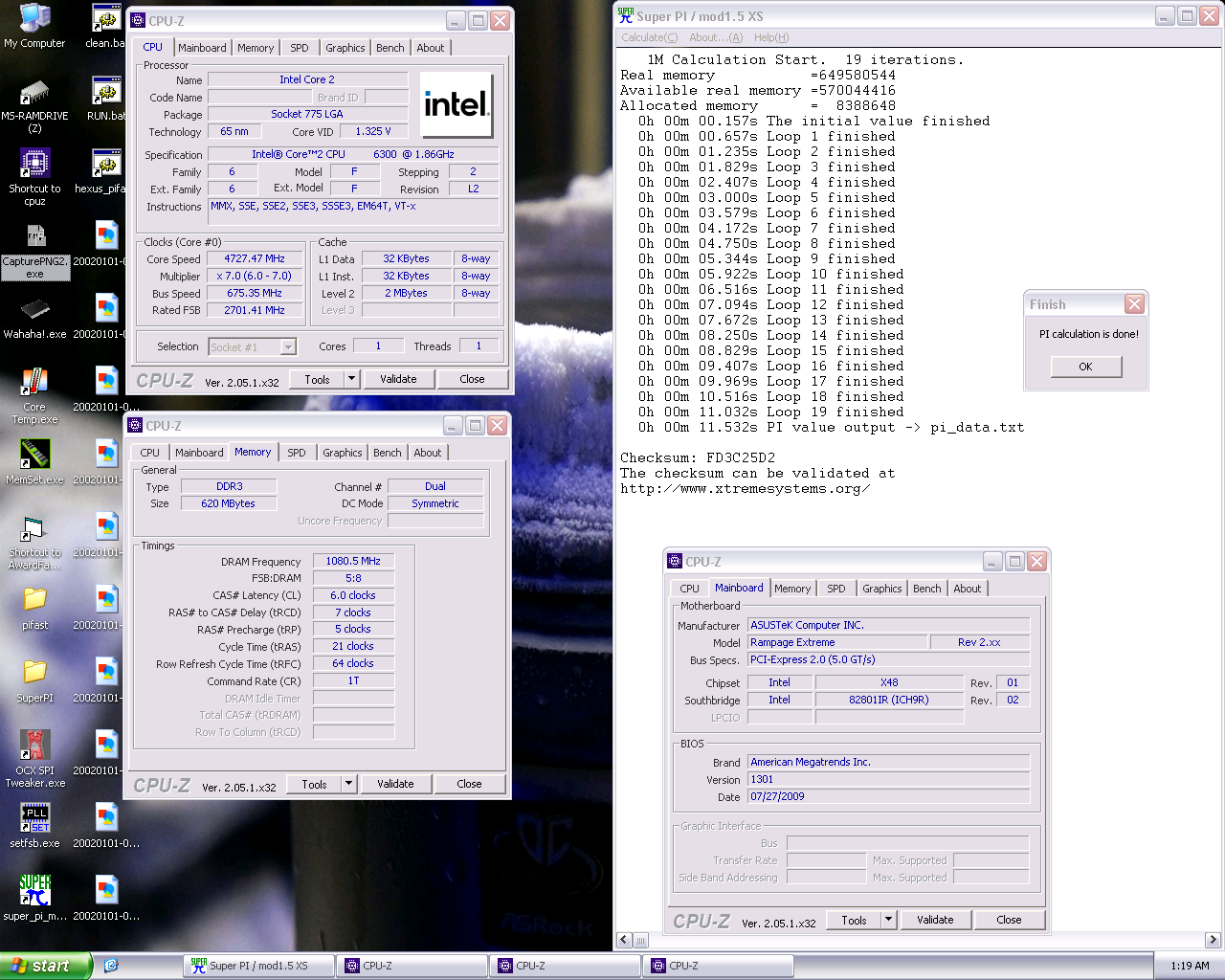Click Super PI horizontal scrollbar right arrow
This screenshot has height=980, width=1225.
click(x=1213, y=940)
